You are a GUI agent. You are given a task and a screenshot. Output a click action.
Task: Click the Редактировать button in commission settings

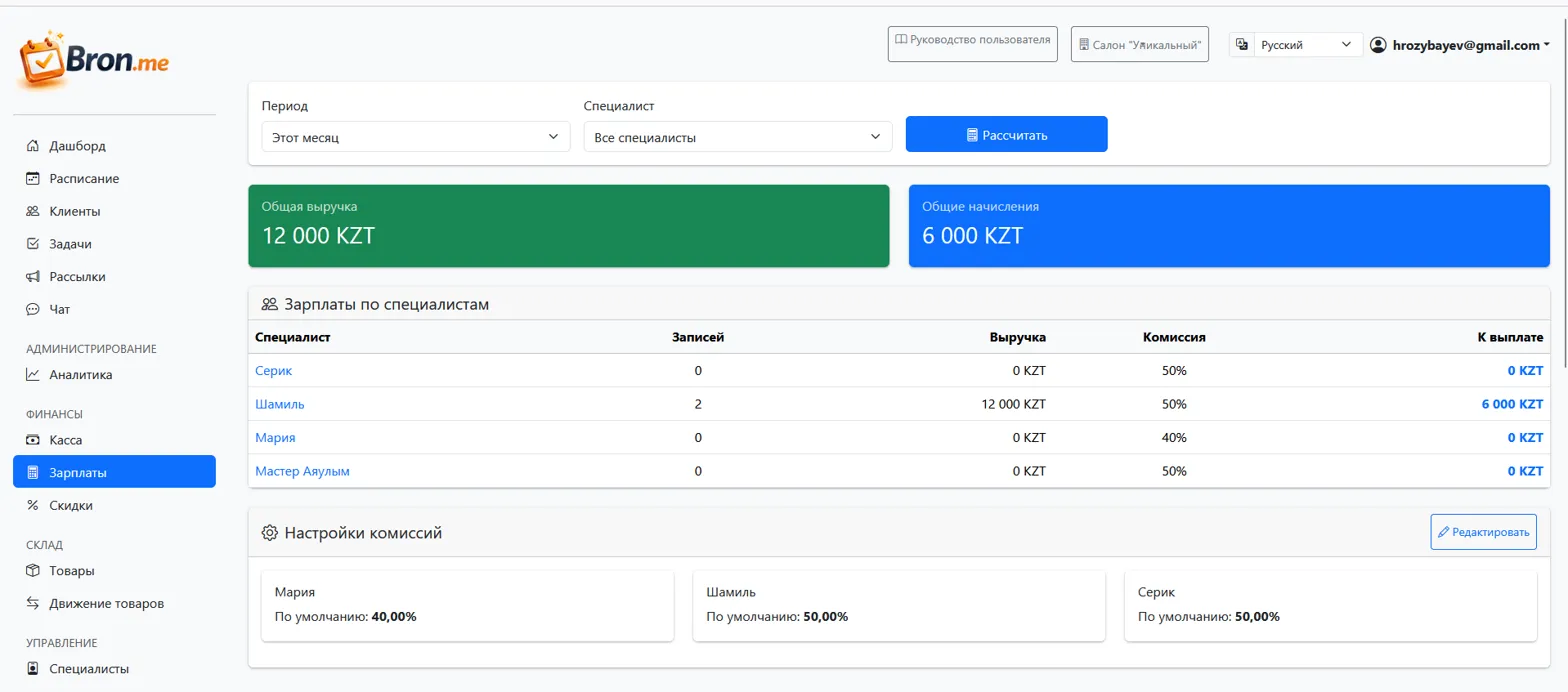click(1483, 533)
